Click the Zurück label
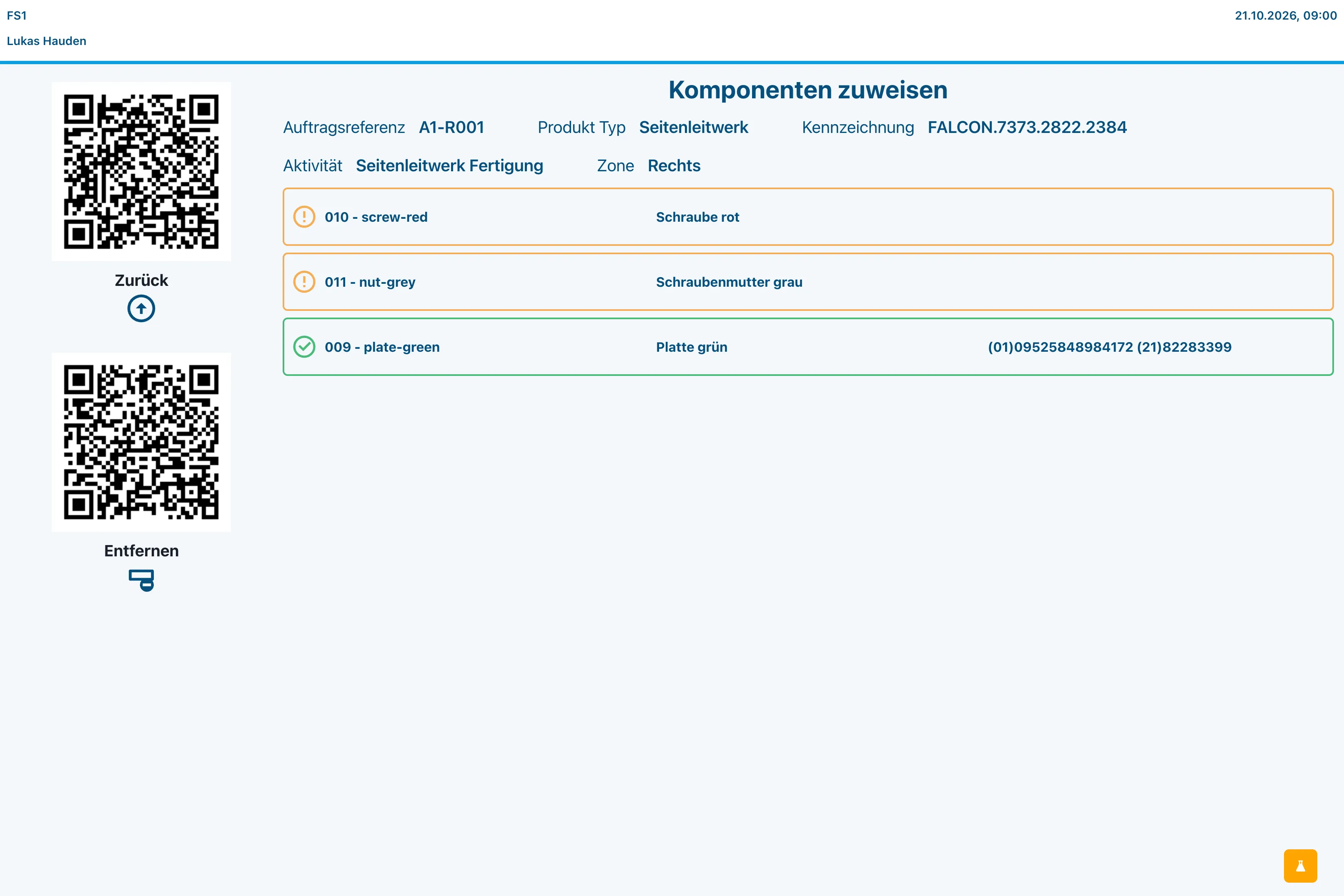Screen dimensions: 1344x896 (x=141, y=280)
